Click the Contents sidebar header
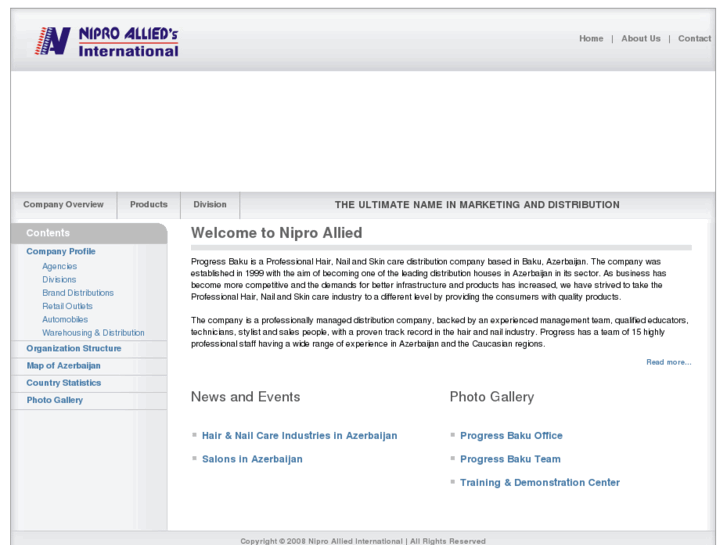Screen dimensions: 727x545 (89, 233)
